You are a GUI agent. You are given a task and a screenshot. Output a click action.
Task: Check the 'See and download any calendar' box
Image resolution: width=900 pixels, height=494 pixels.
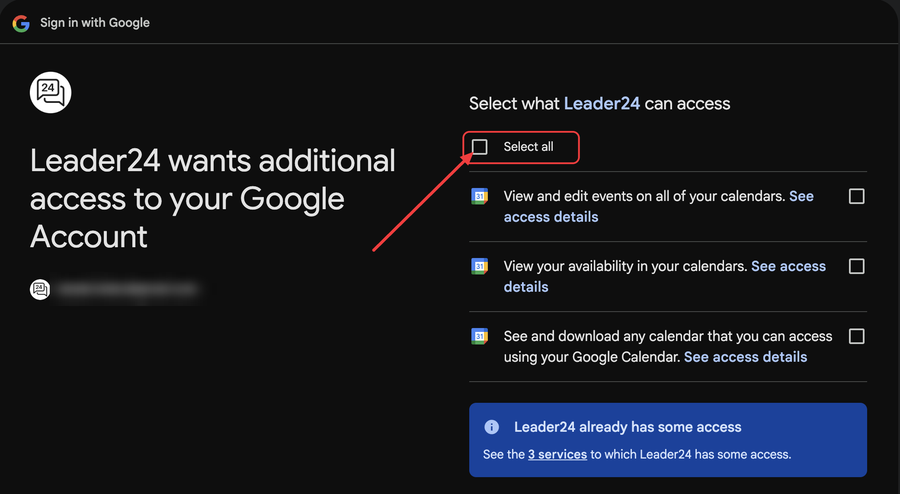pos(856,336)
